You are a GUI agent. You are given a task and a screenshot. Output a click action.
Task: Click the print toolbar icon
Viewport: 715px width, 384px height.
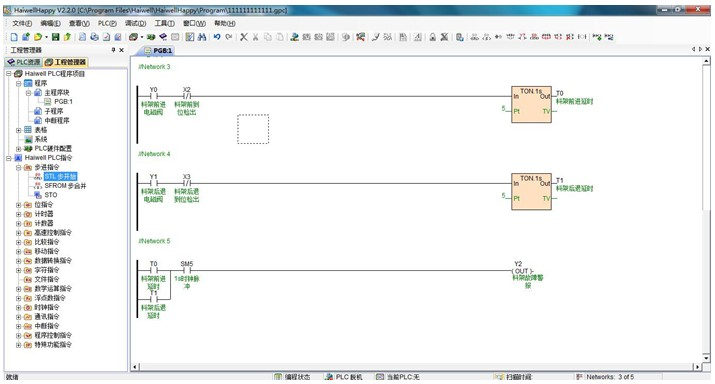click(x=94, y=37)
